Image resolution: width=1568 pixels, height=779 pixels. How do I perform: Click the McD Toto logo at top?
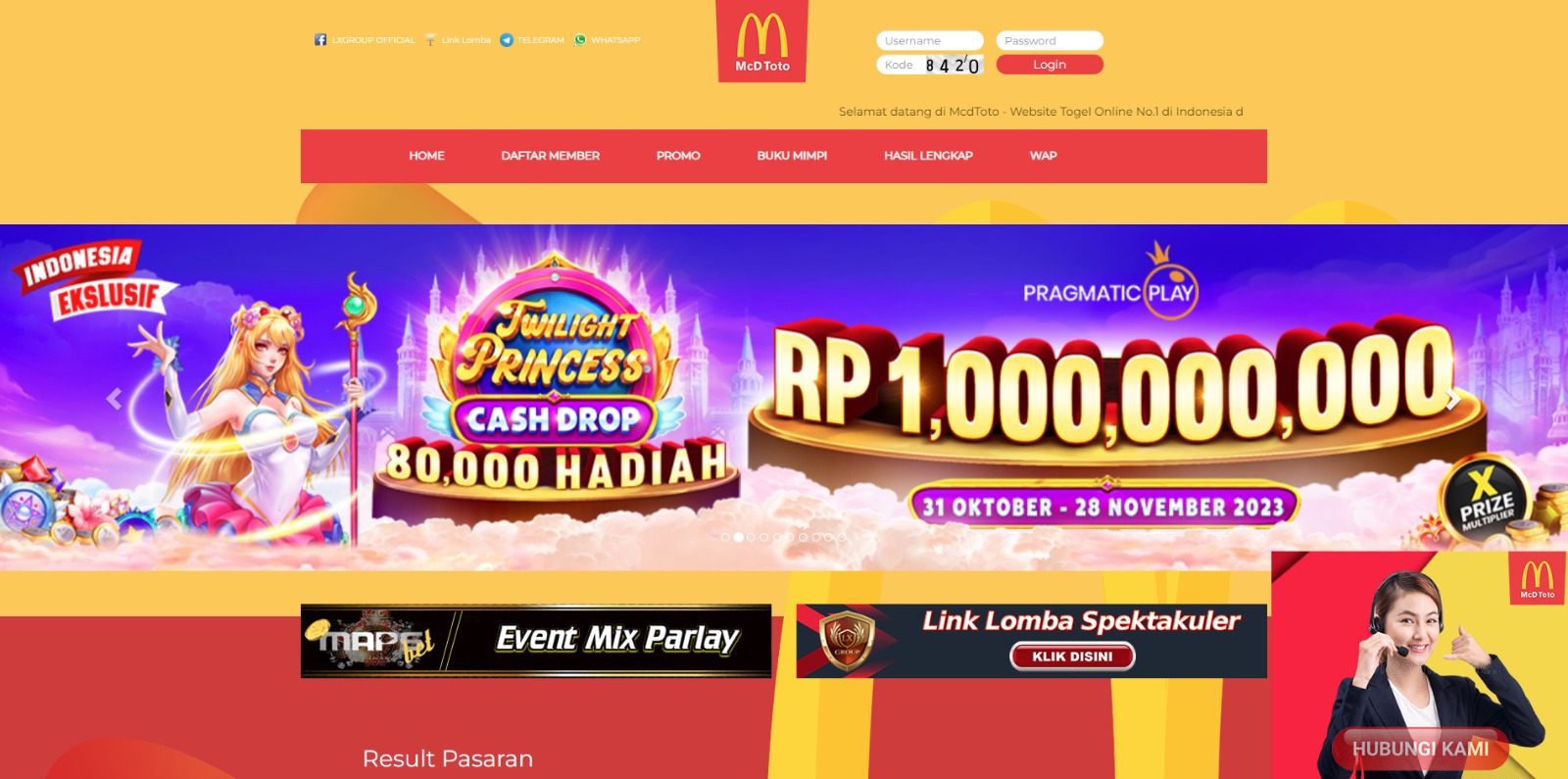click(x=762, y=41)
